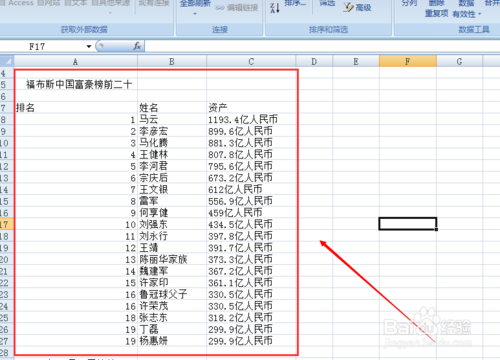Viewport: 500px width, 360px height.
Task: Expand the From Other Sources dropdown
Action: (x=110, y=13)
